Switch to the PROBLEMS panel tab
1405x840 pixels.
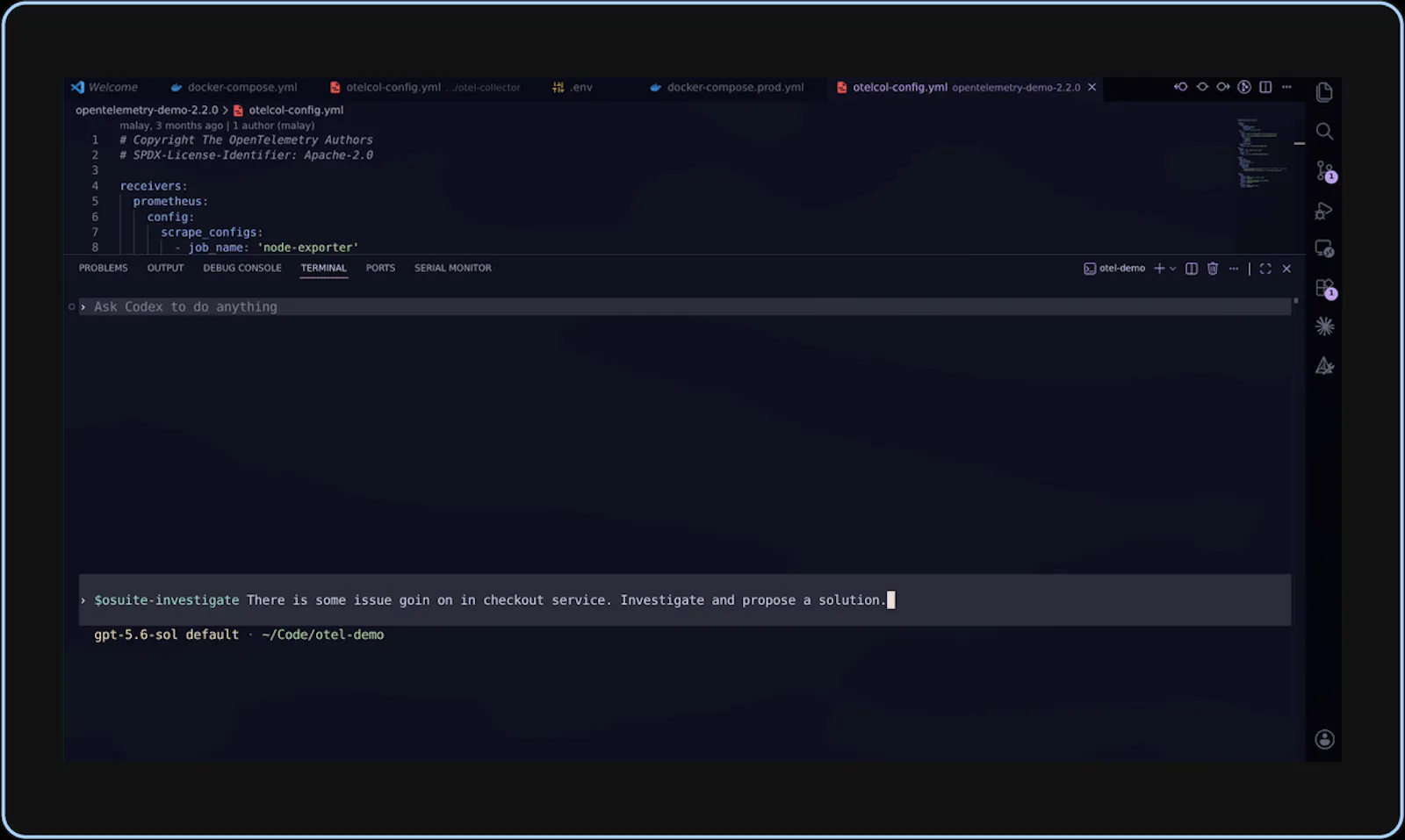point(103,269)
